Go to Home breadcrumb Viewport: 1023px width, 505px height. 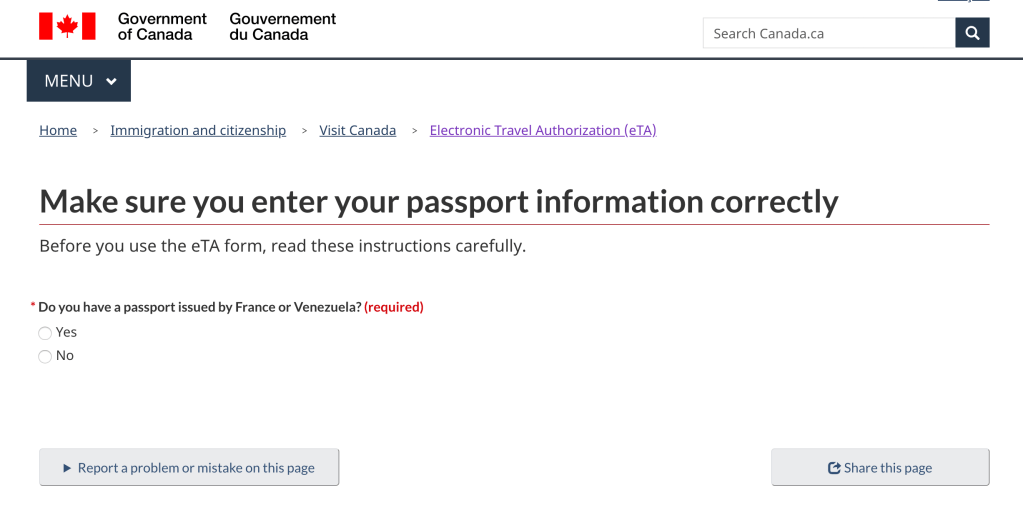58,130
